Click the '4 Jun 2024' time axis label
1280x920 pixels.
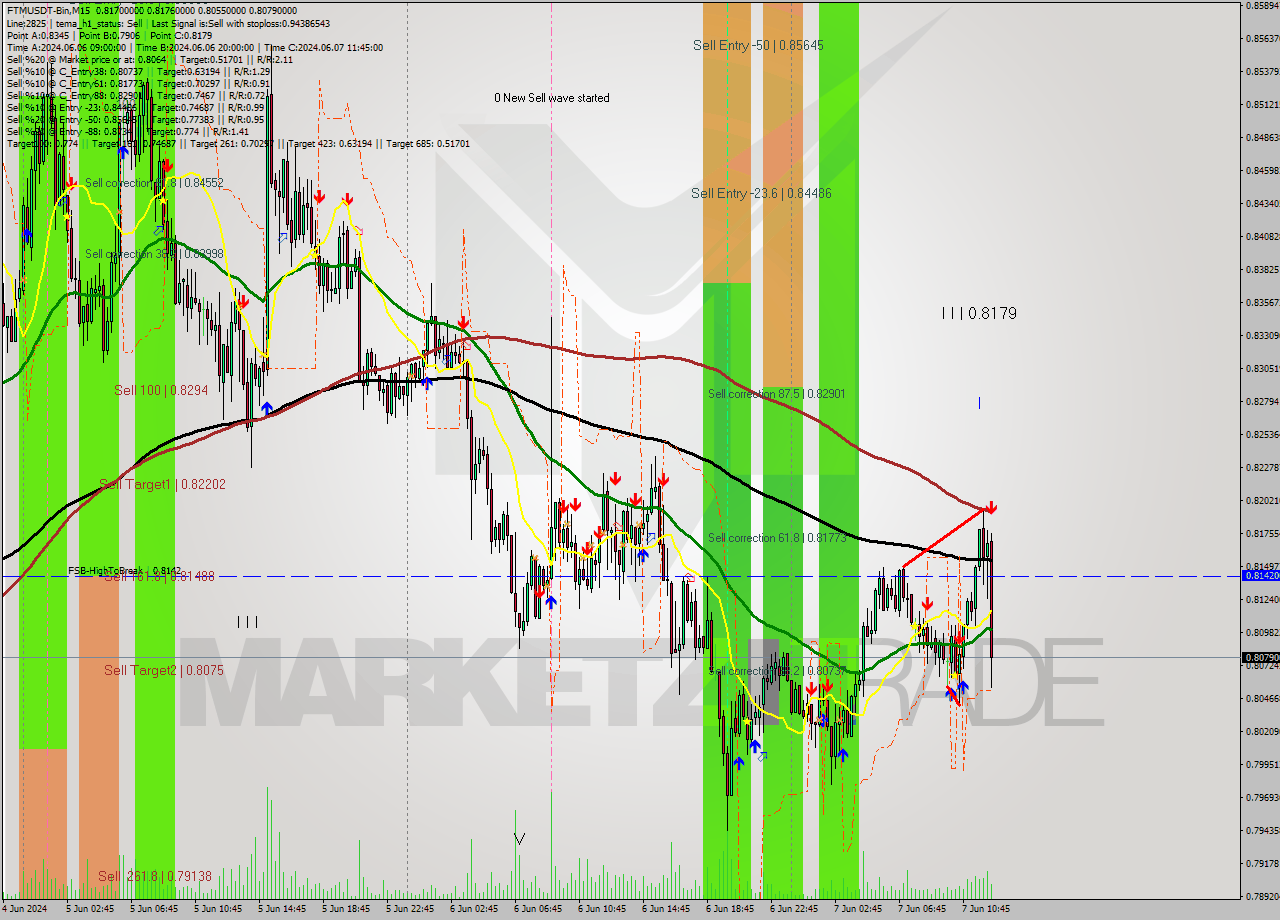24,909
